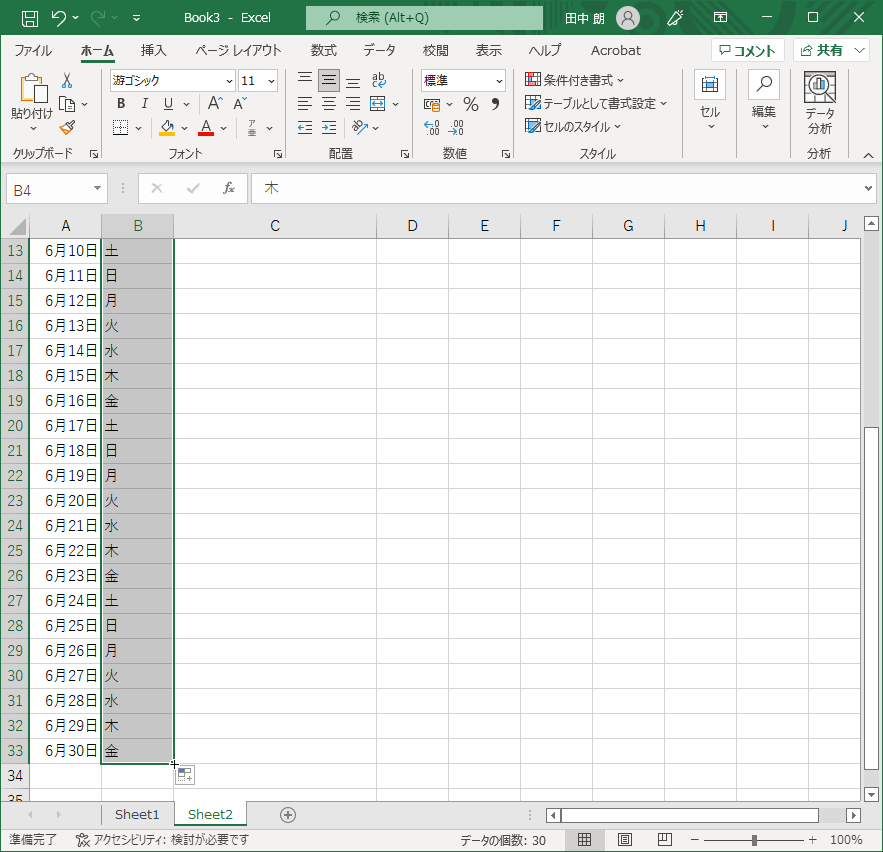Toggle Align Left horizontal alignment

305,104
